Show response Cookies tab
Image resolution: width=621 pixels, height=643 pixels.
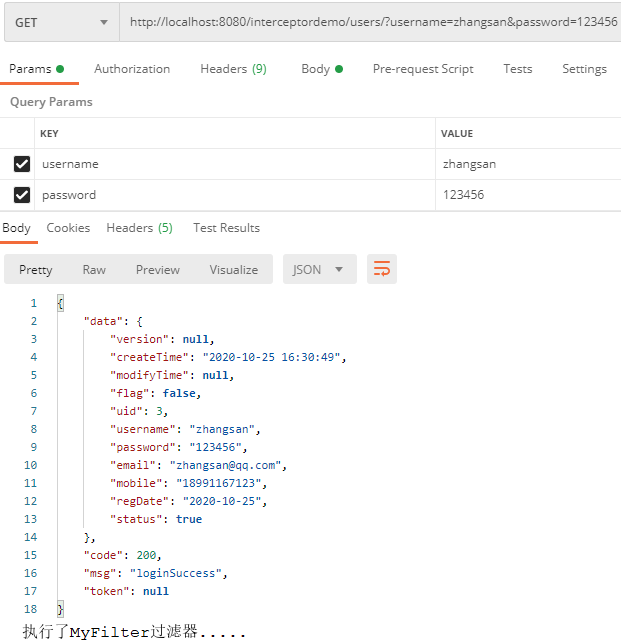pyautogui.click(x=68, y=228)
